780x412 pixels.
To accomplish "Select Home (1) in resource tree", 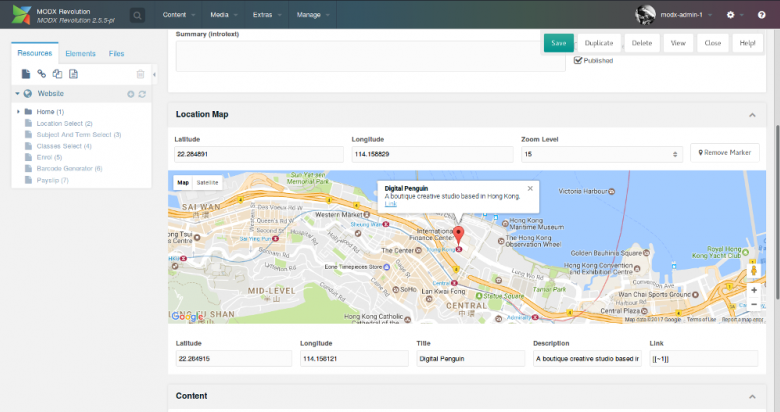I will 50,111.
